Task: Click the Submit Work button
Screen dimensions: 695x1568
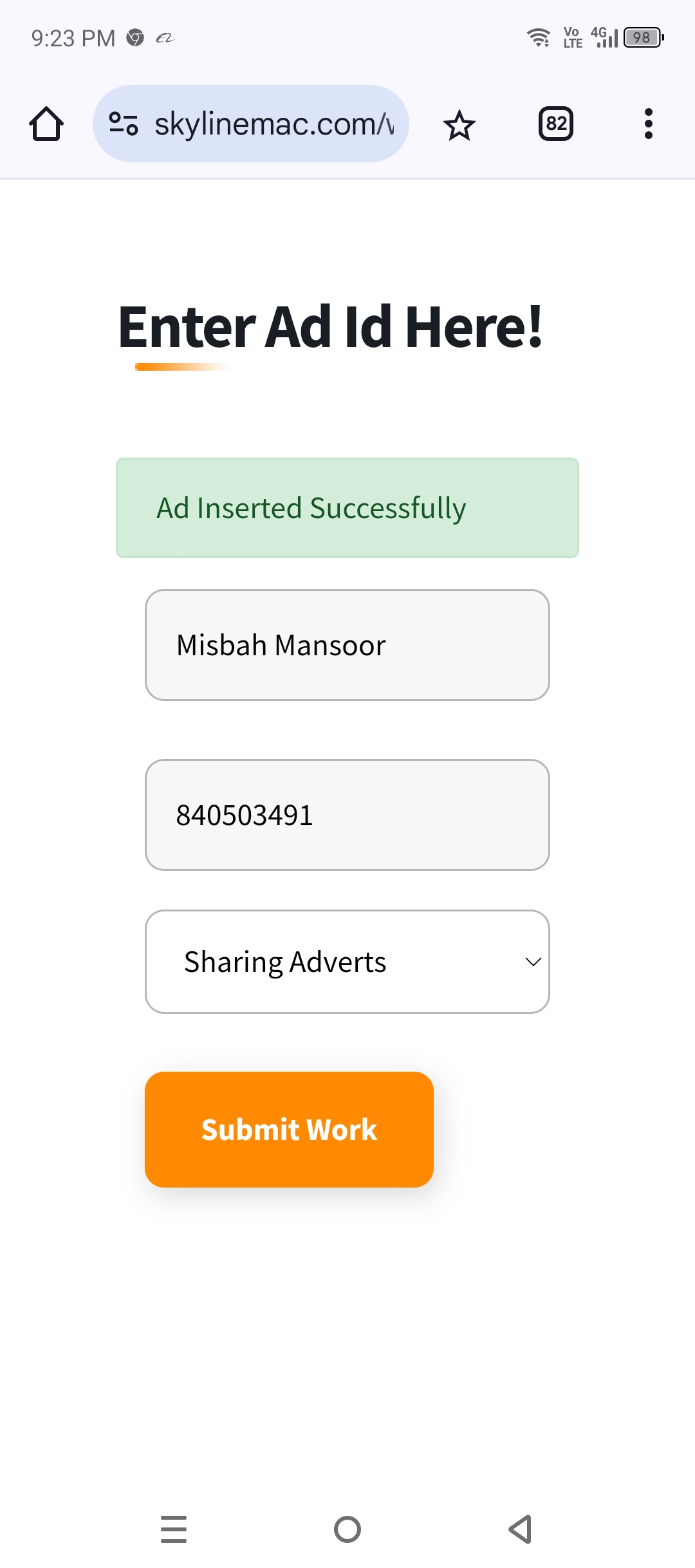Action: (289, 1130)
